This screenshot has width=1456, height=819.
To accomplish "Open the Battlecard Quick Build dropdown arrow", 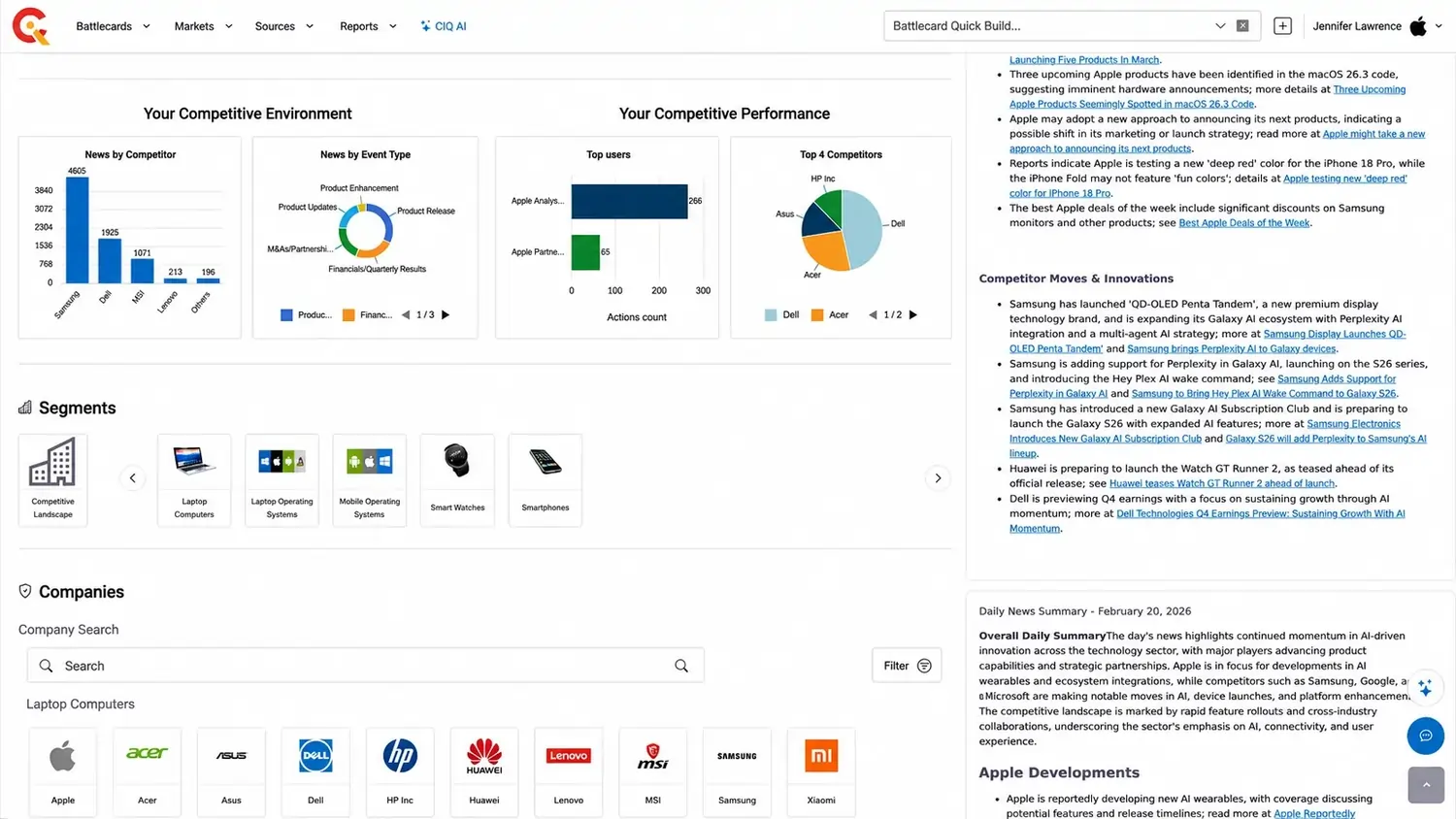I will [1220, 26].
